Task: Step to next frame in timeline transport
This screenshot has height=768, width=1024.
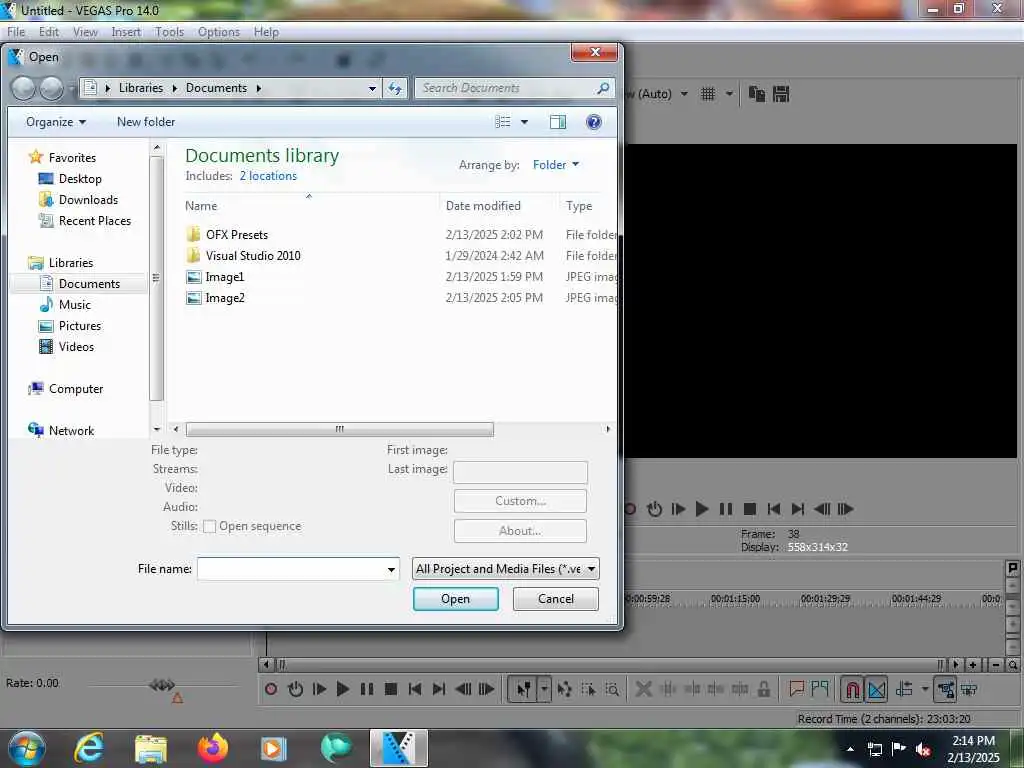Action: click(487, 689)
